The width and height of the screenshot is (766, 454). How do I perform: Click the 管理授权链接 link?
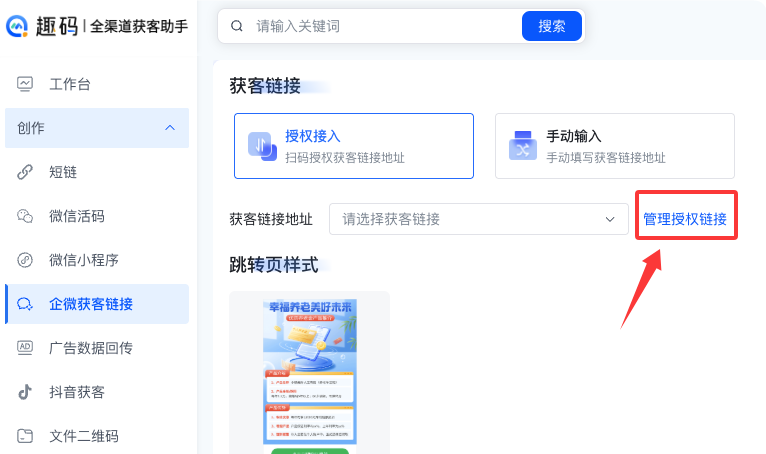coord(685,219)
